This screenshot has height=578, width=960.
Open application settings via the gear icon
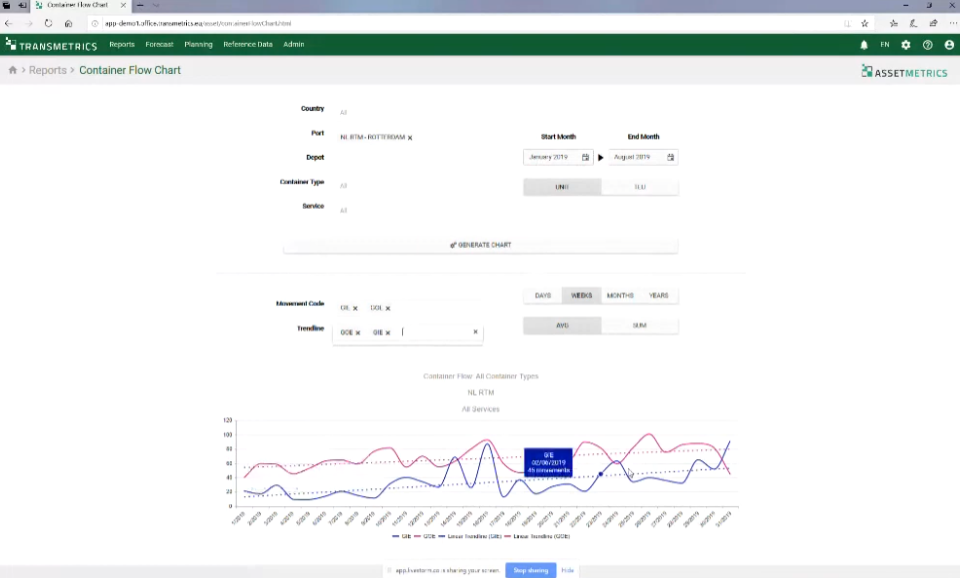[x=906, y=44]
